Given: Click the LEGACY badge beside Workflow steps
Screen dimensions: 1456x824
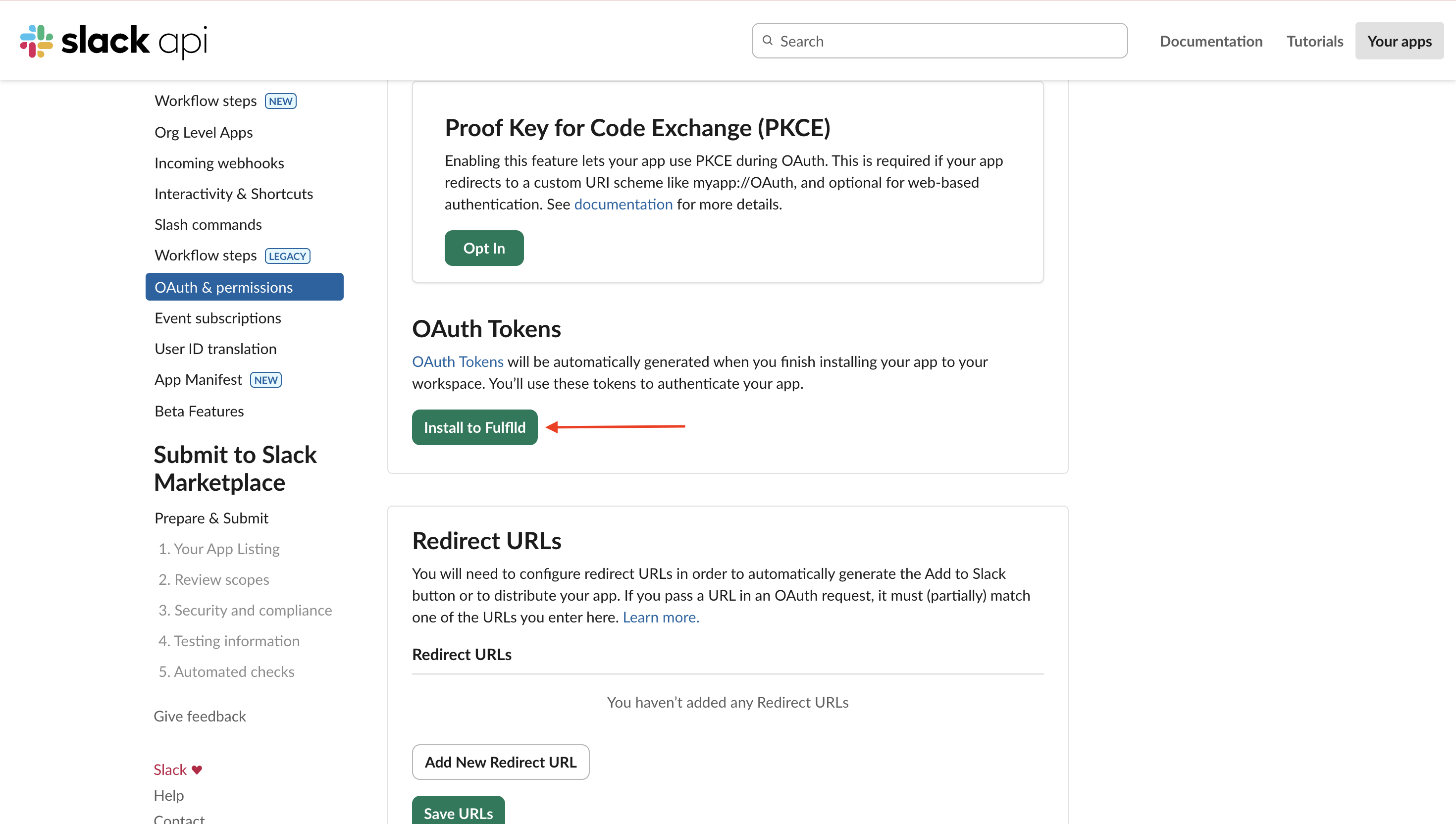Looking at the screenshot, I should pos(287,256).
